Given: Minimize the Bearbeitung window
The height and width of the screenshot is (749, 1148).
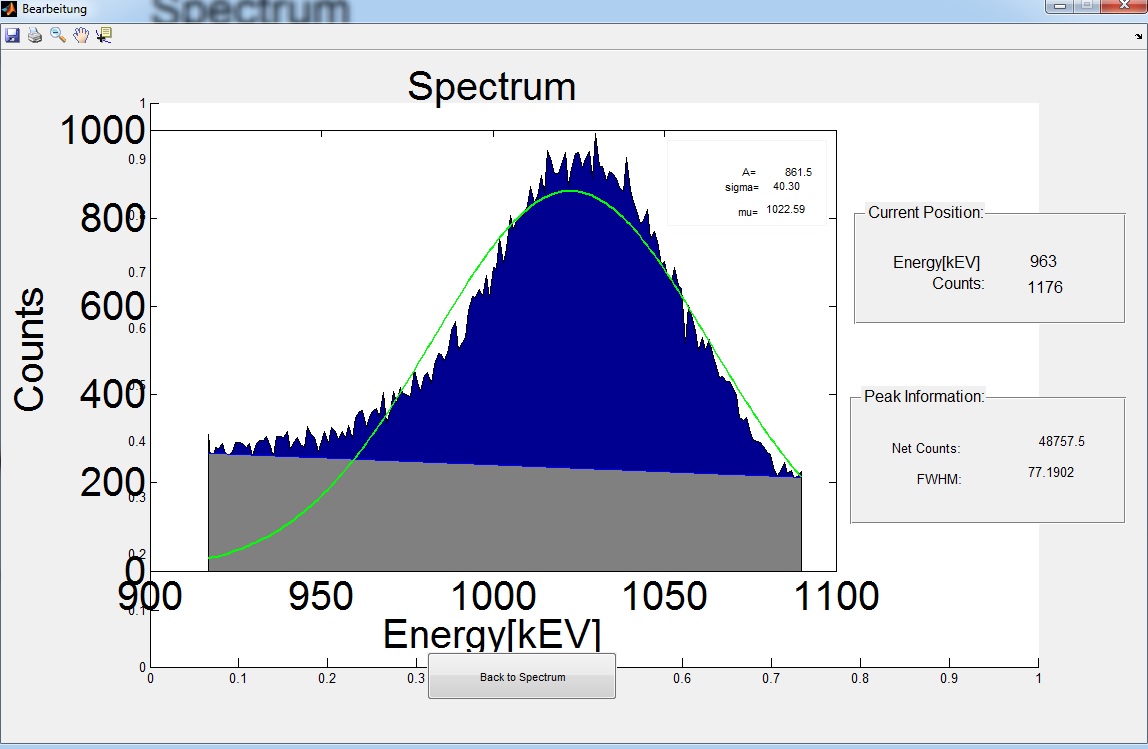Looking at the screenshot, I should (x=1060, y=7).
